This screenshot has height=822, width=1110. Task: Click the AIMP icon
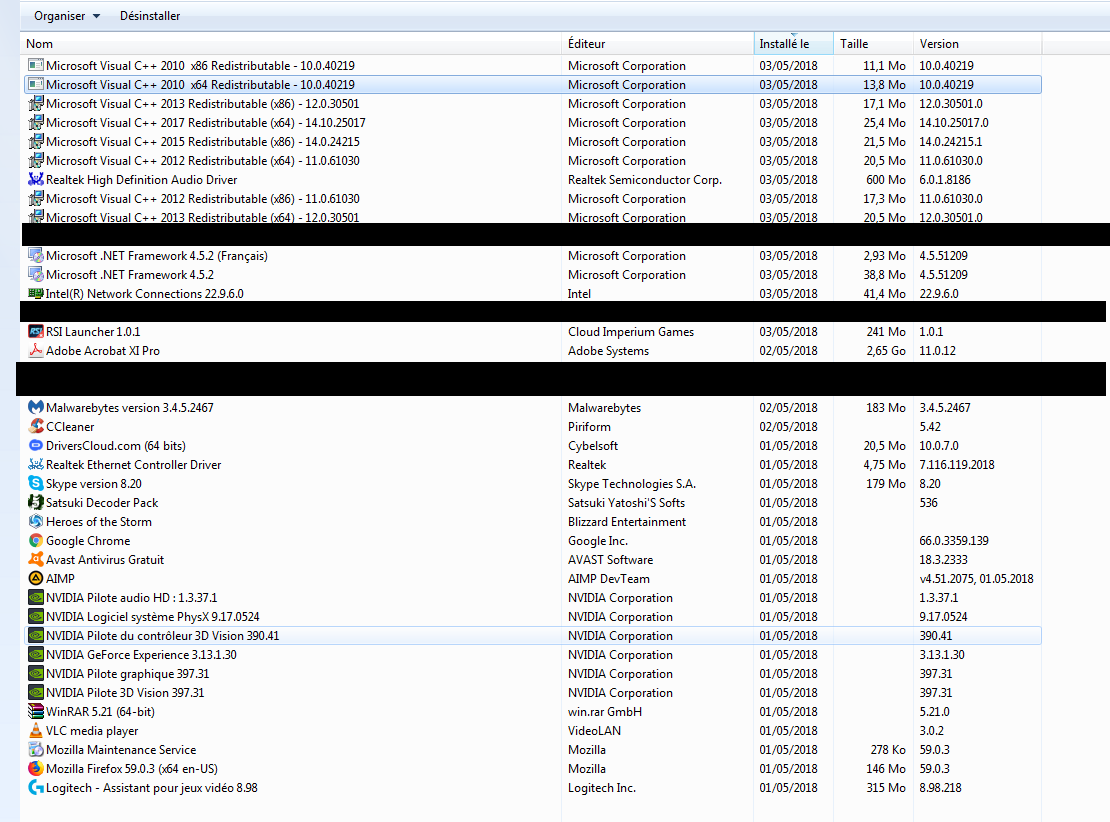point(35,578)
